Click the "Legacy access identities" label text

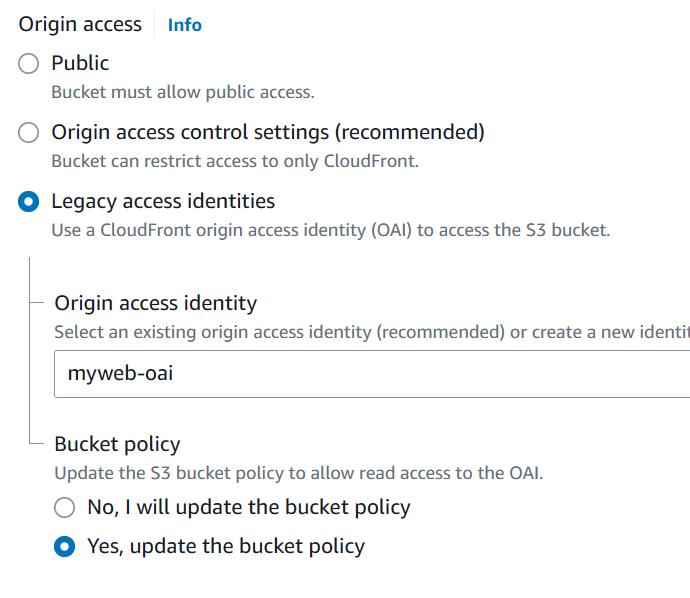click(x=163, y=202)
